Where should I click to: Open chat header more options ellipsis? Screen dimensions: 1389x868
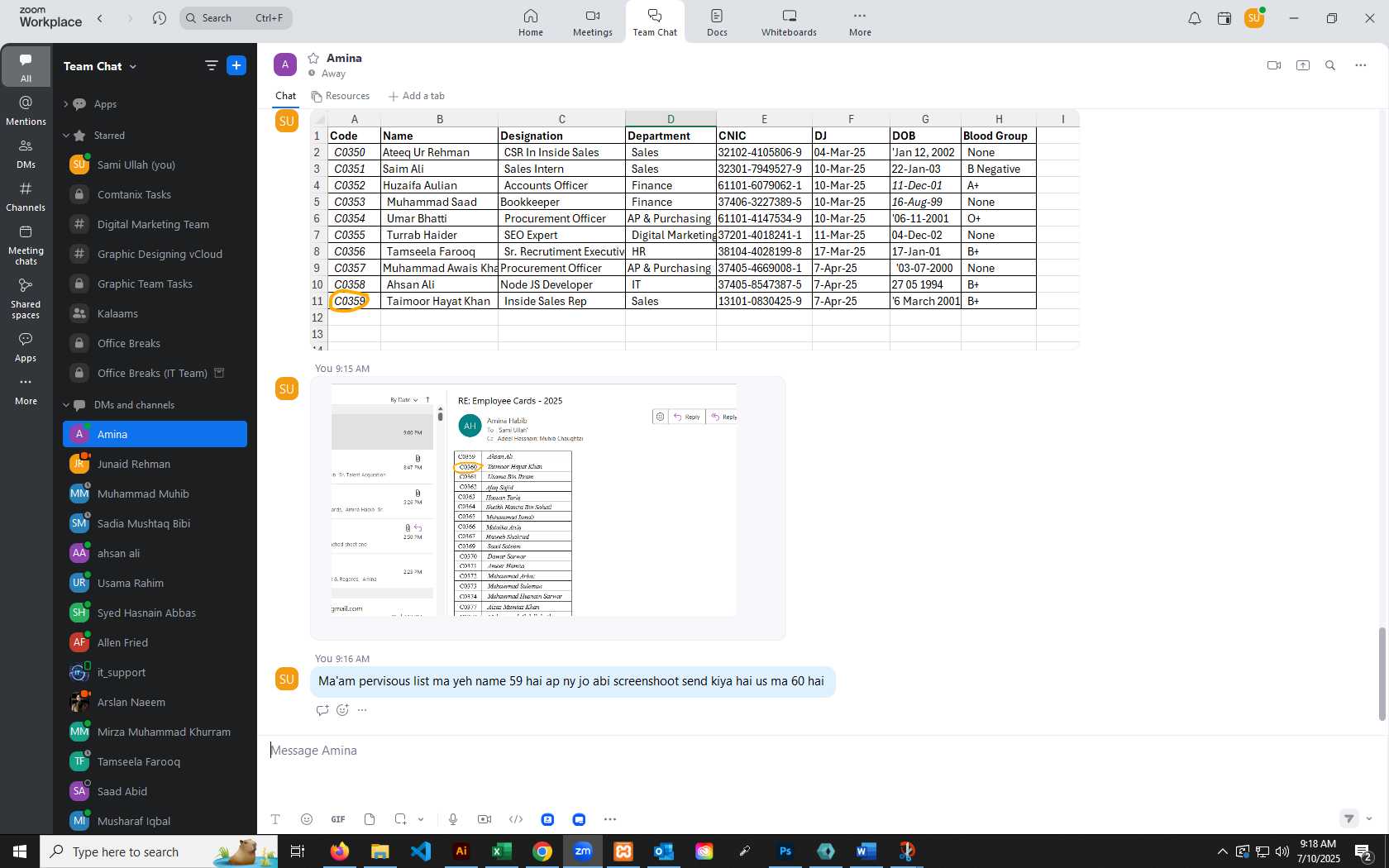[1361, 65]
